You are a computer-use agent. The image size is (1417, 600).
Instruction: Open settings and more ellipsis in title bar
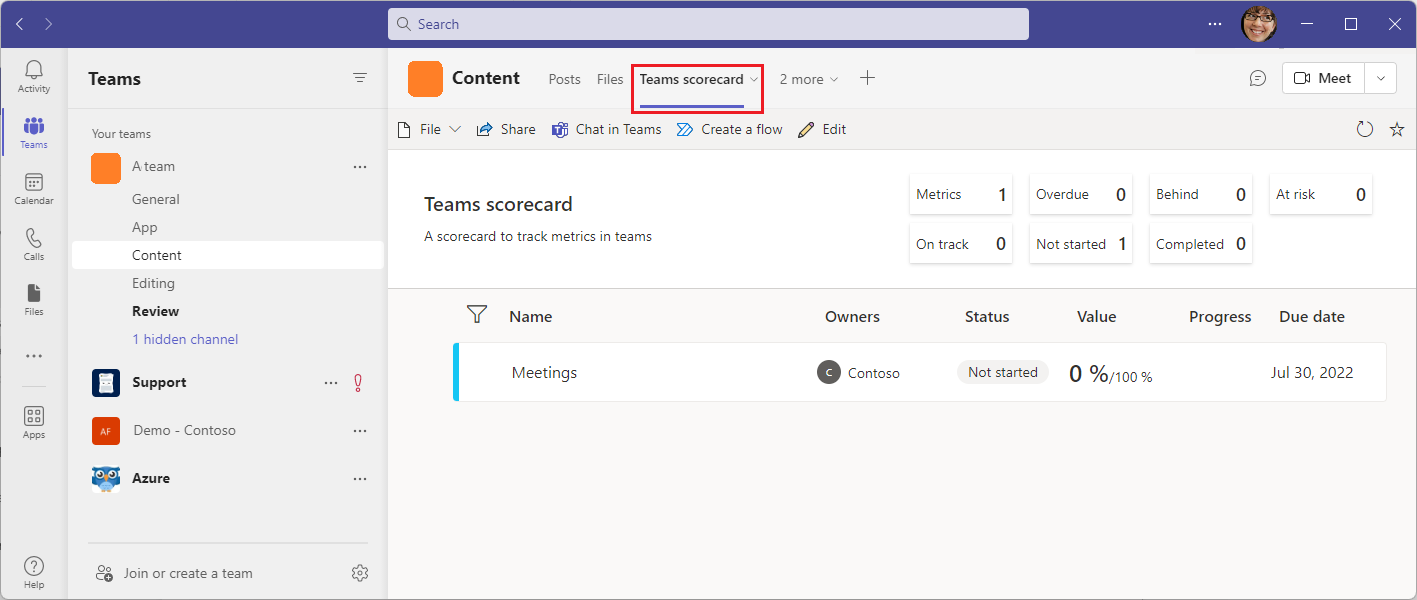point(1215,24)
